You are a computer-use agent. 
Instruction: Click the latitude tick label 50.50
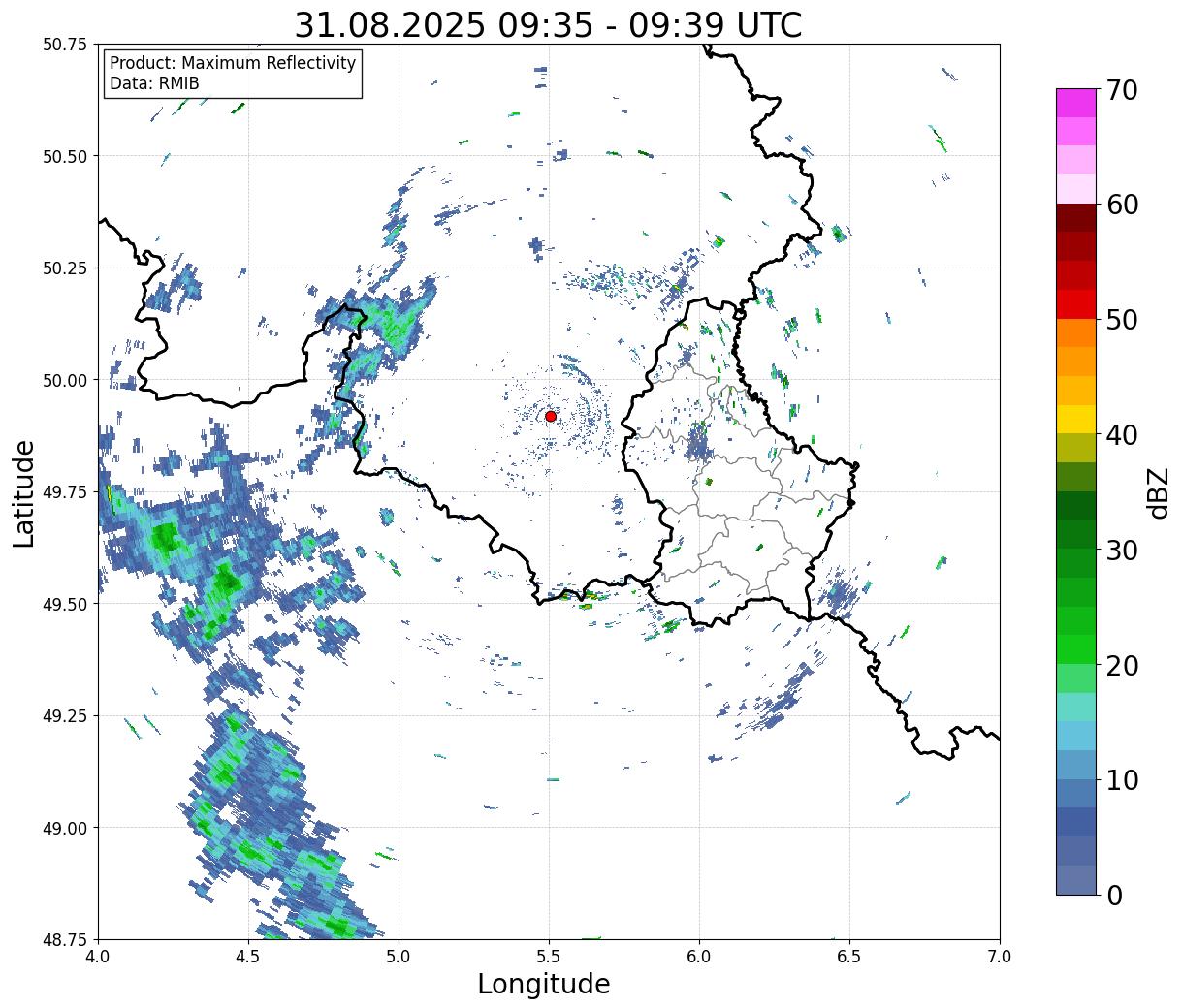64,156
